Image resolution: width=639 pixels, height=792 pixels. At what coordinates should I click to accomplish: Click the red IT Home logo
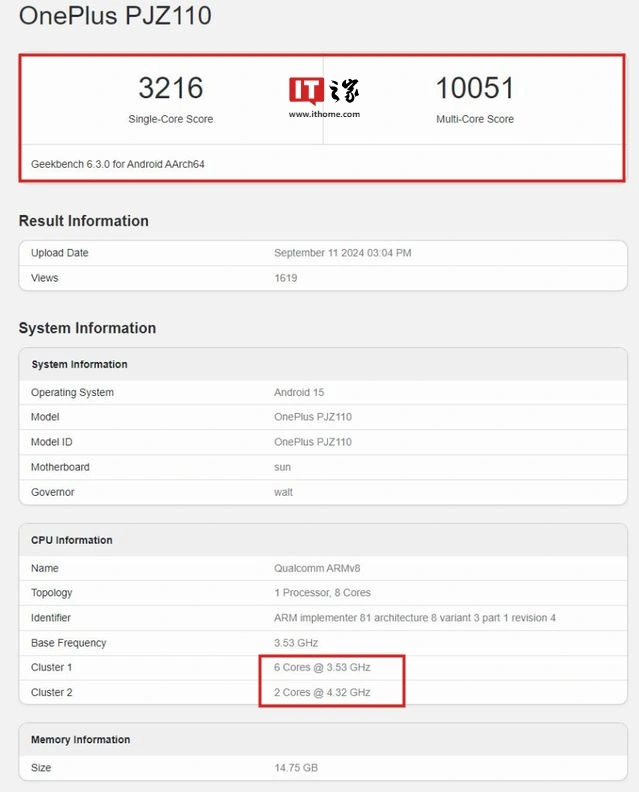[x=307, y=90]
